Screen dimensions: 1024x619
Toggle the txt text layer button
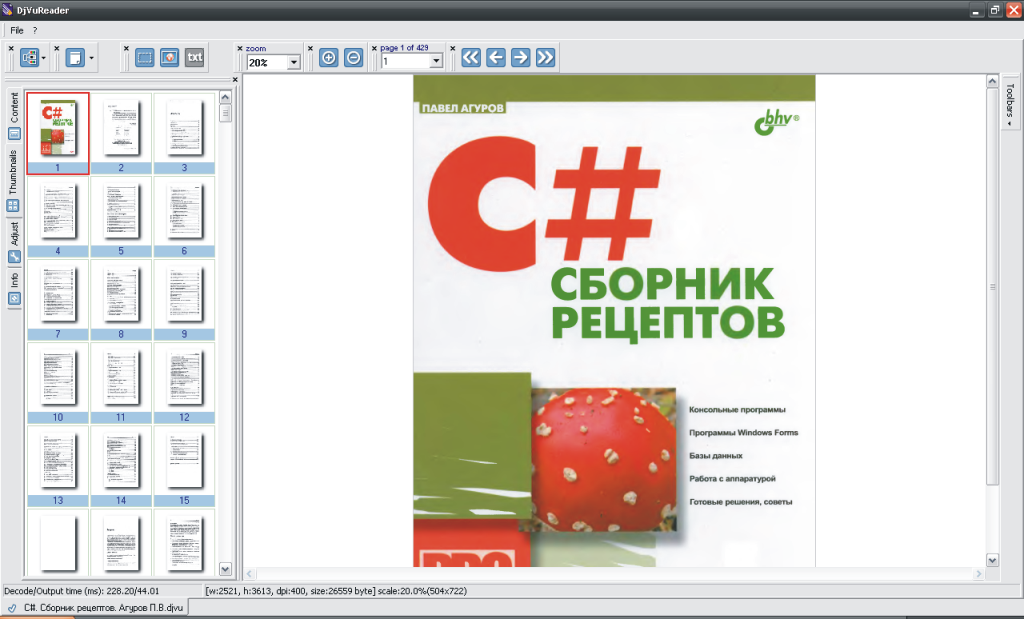195,57
